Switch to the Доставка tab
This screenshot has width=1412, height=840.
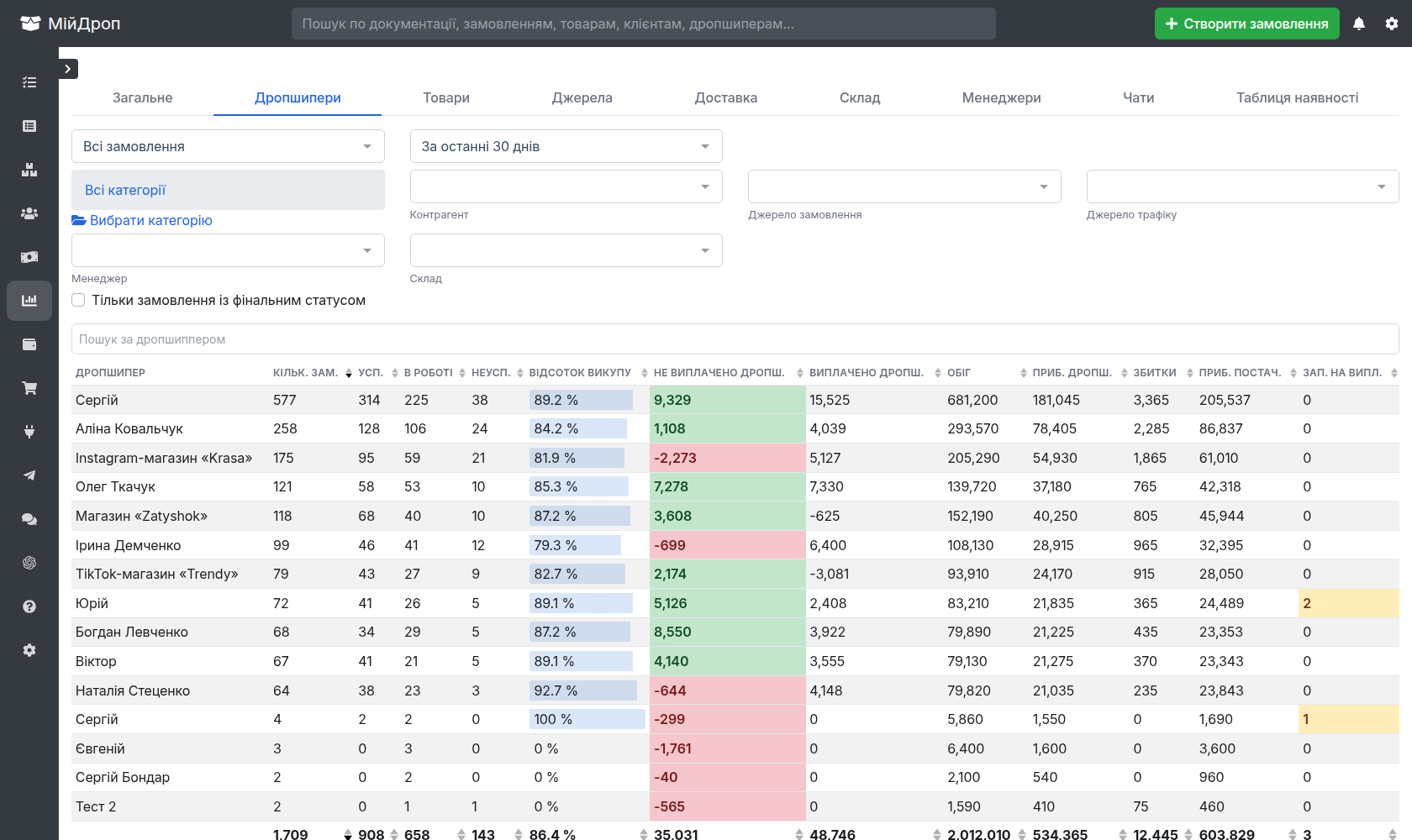coord(726,97)
